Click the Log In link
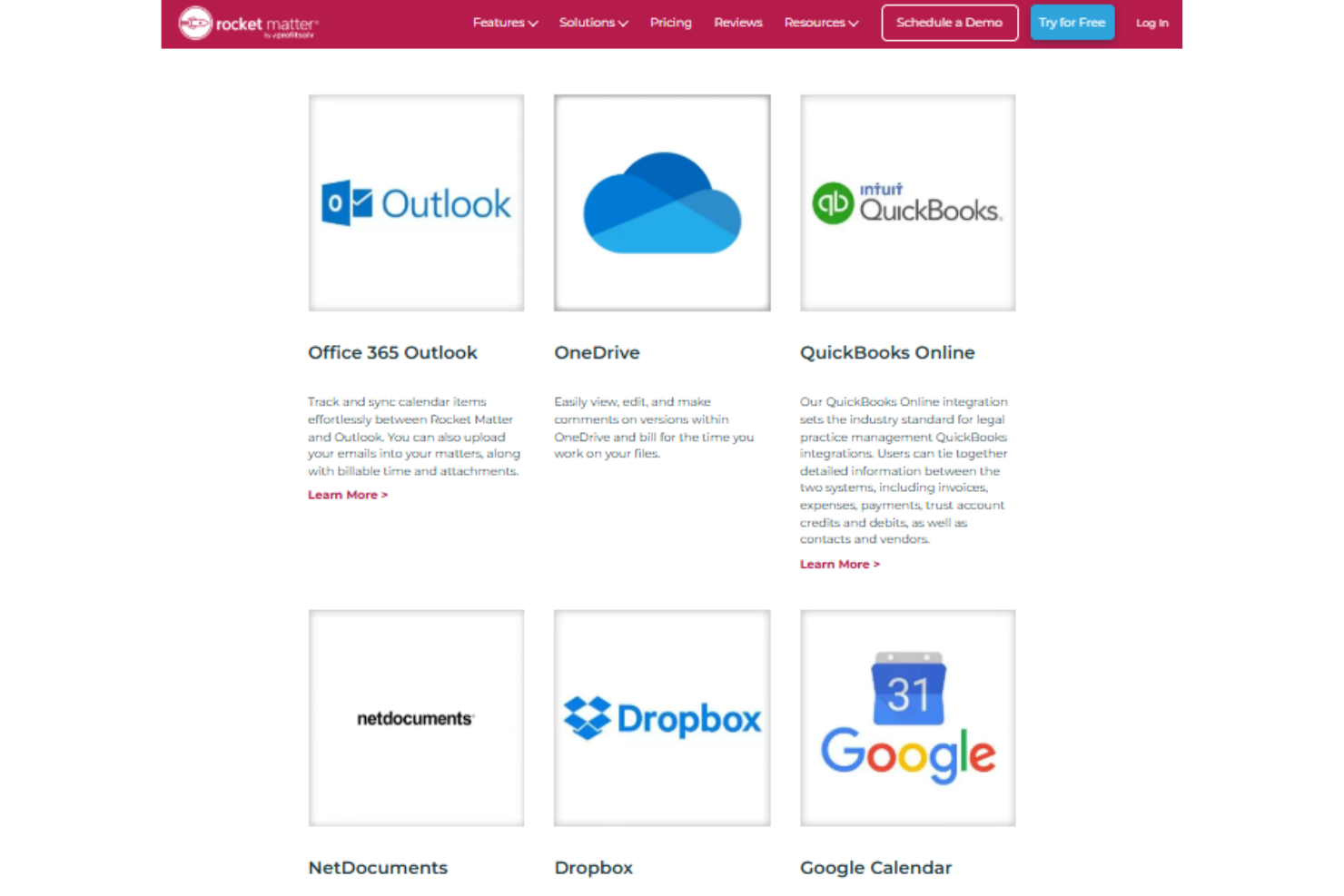The width and height of the screenshot is (1344, 896). [1151, 23]
